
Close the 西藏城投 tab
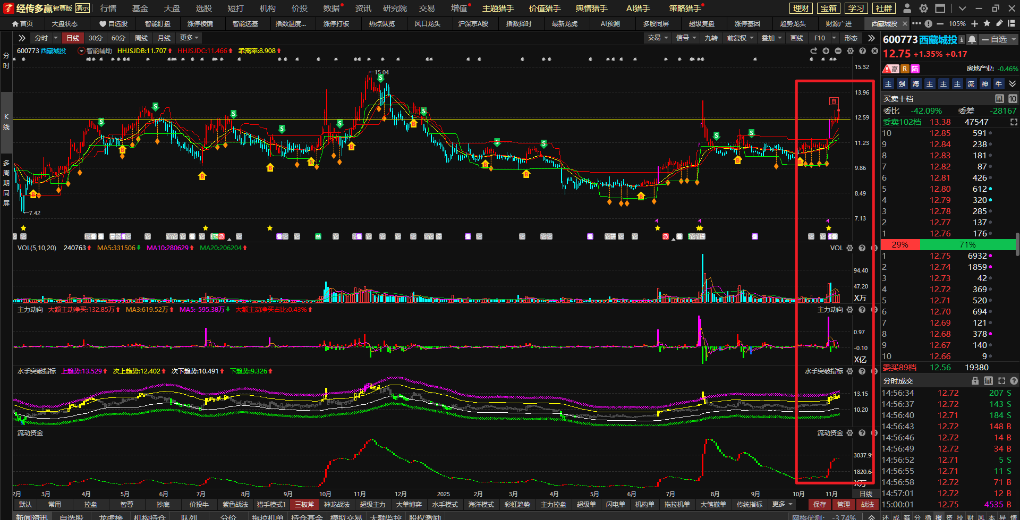904,22
